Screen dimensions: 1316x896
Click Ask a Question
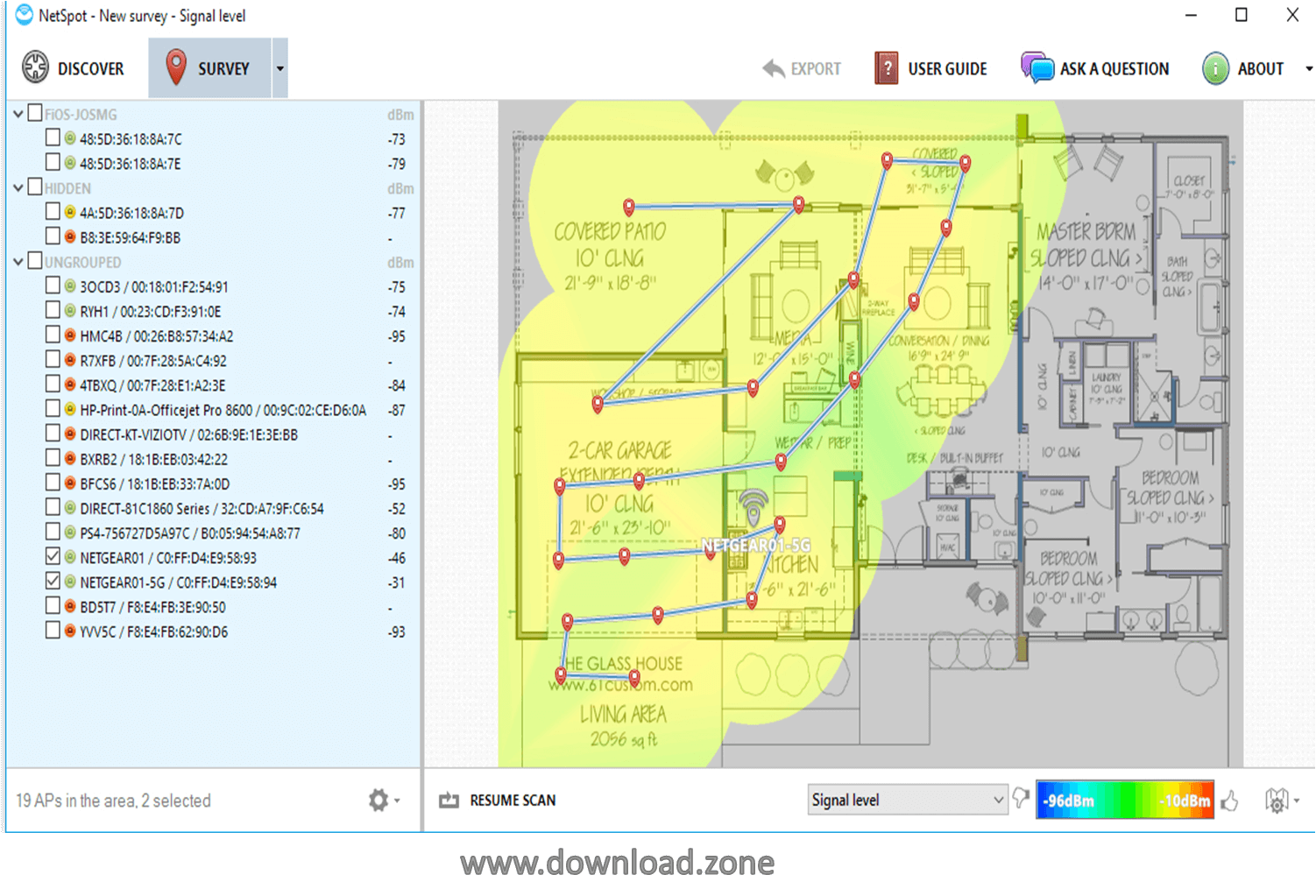tap(1095, 68)
